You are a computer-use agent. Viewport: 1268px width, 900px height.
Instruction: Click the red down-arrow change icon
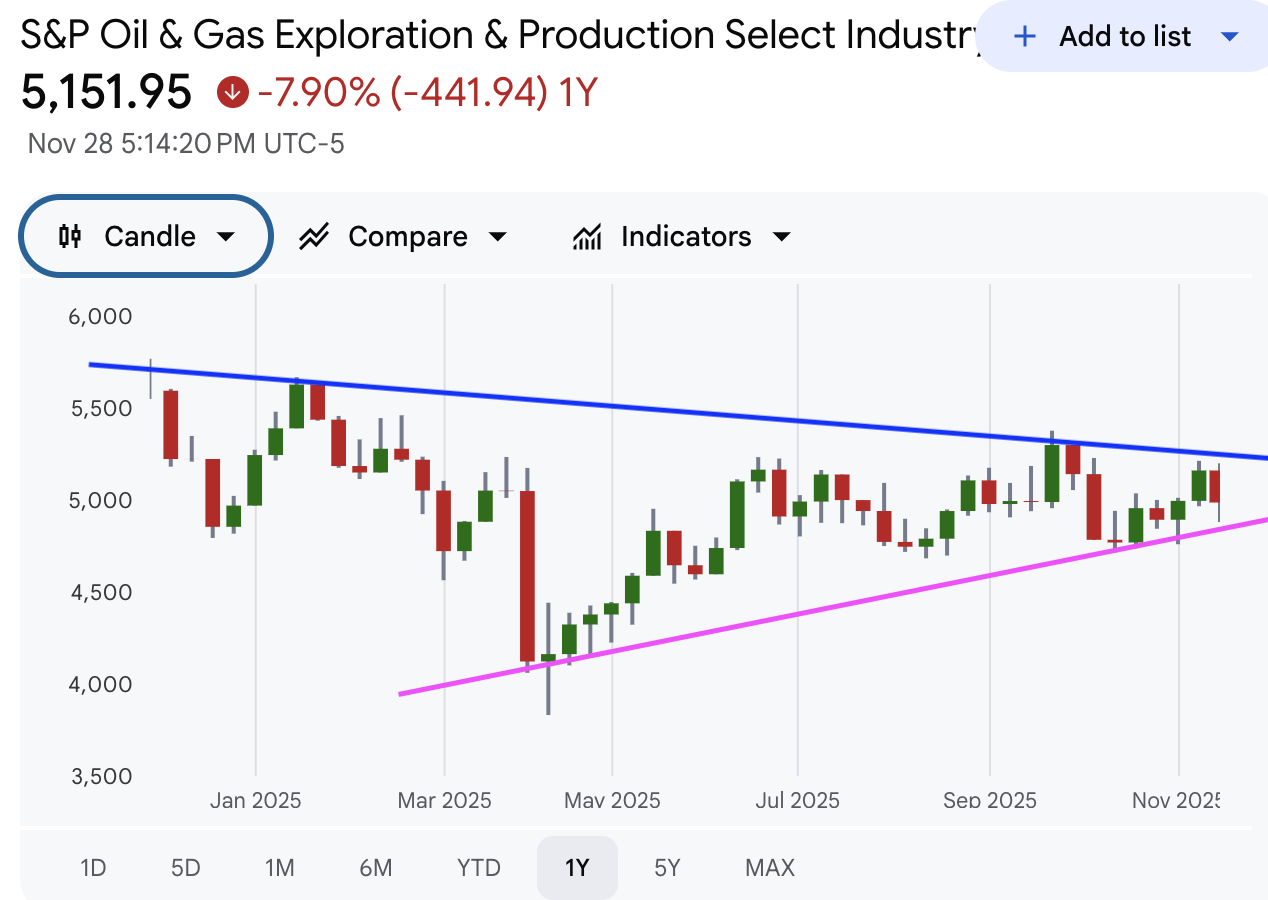[x=232, y=94]
